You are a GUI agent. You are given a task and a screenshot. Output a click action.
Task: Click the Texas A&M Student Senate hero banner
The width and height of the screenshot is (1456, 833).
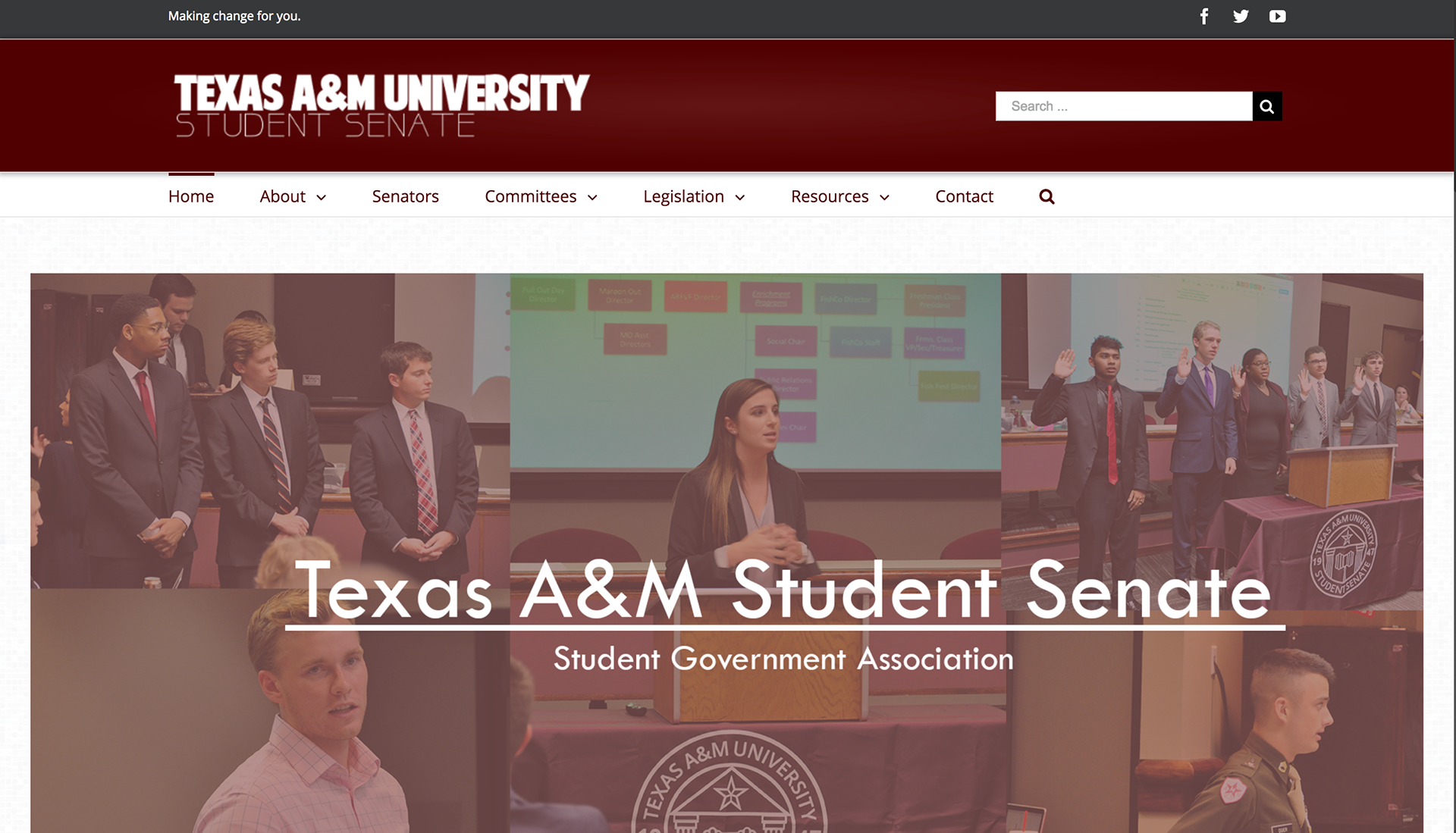point(726,553)
